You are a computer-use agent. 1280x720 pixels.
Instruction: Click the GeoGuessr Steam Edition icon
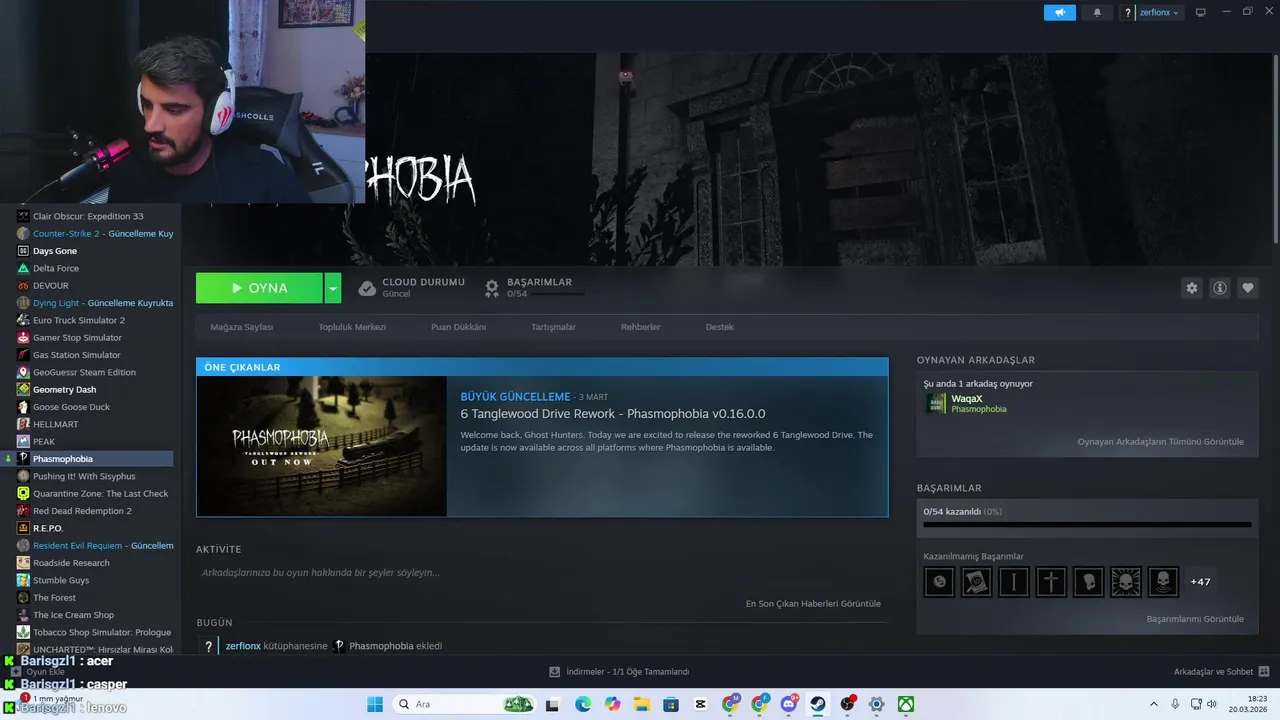(x=23, y=372)
